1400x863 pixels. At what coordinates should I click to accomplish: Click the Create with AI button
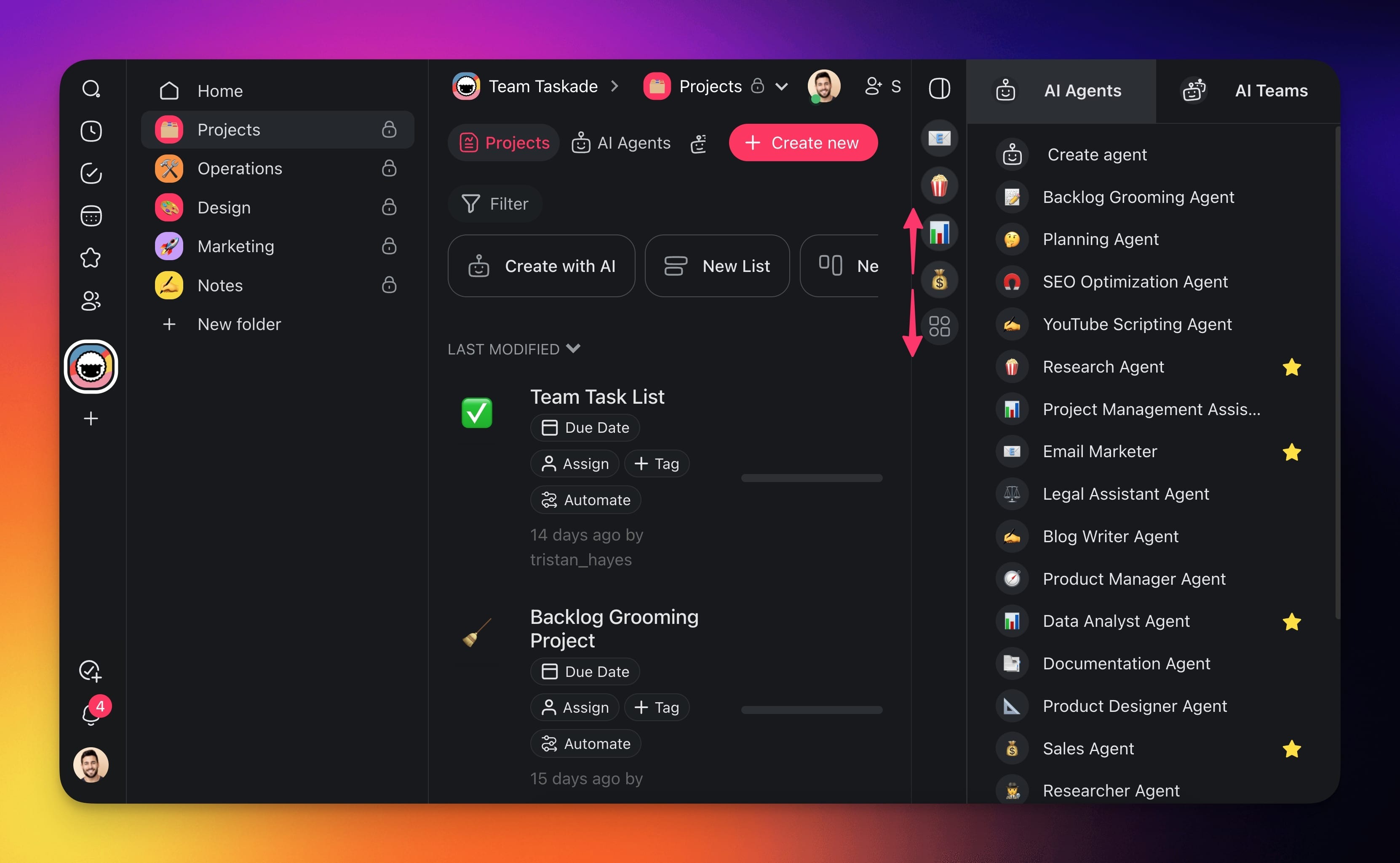click(x=541, y=266)
